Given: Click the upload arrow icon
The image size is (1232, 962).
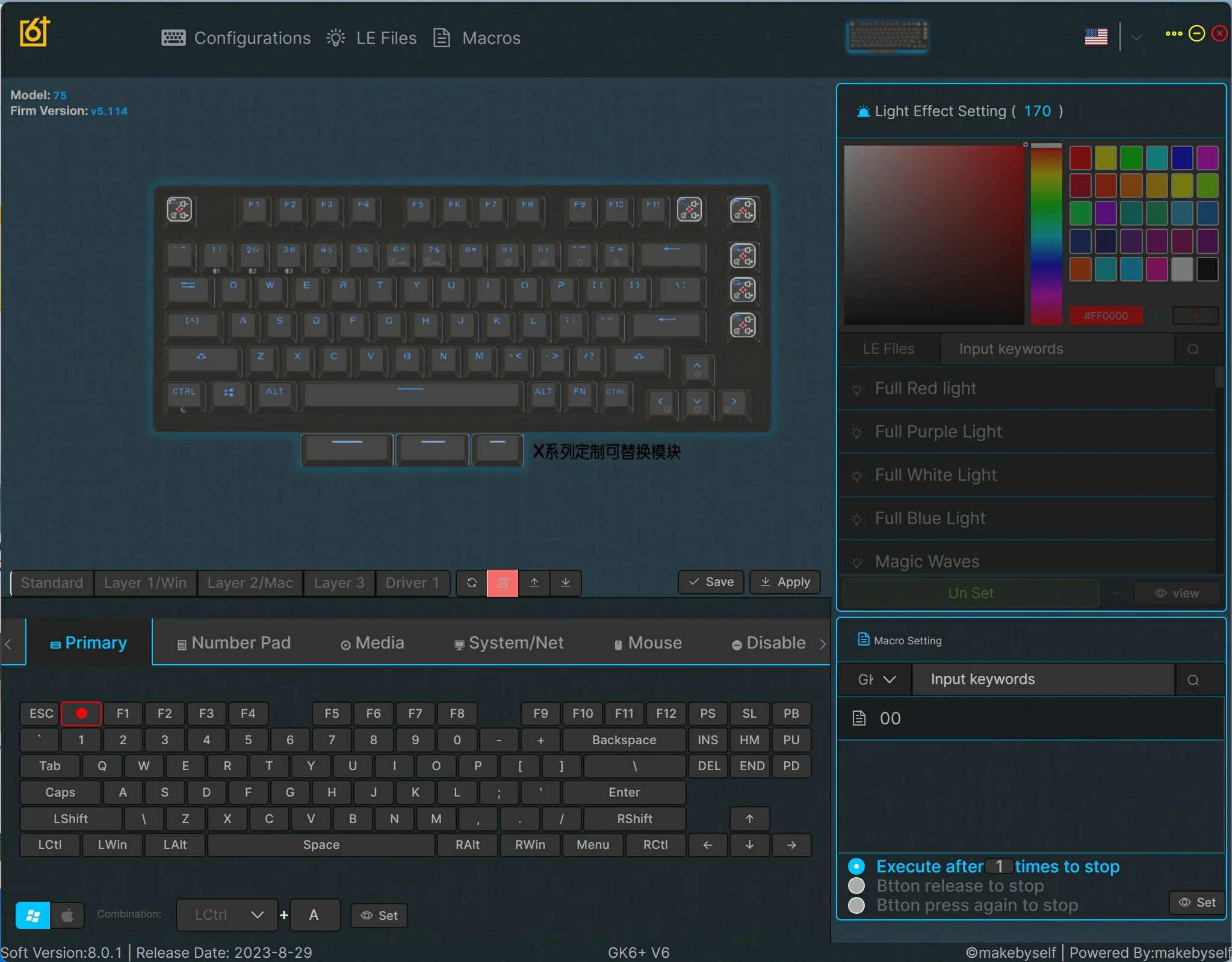Looking at the screenshot, I should [534, 582].
